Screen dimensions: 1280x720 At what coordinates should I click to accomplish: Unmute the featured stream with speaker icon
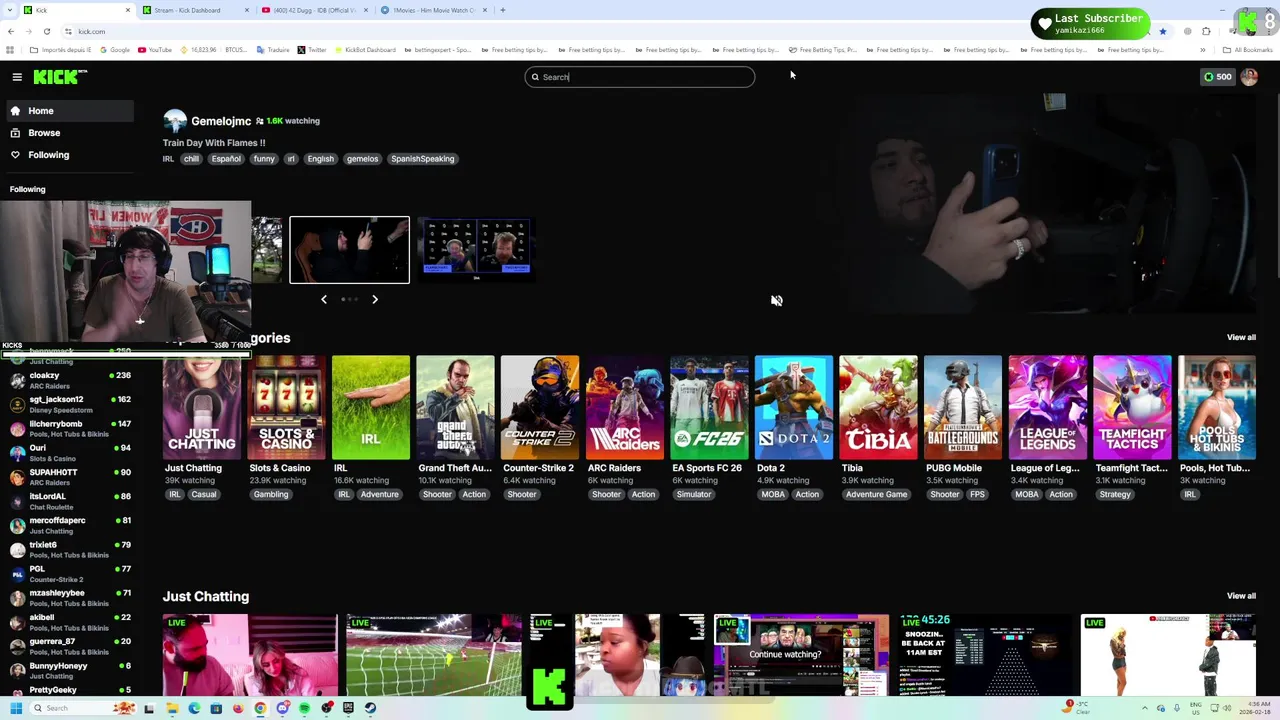776,300
